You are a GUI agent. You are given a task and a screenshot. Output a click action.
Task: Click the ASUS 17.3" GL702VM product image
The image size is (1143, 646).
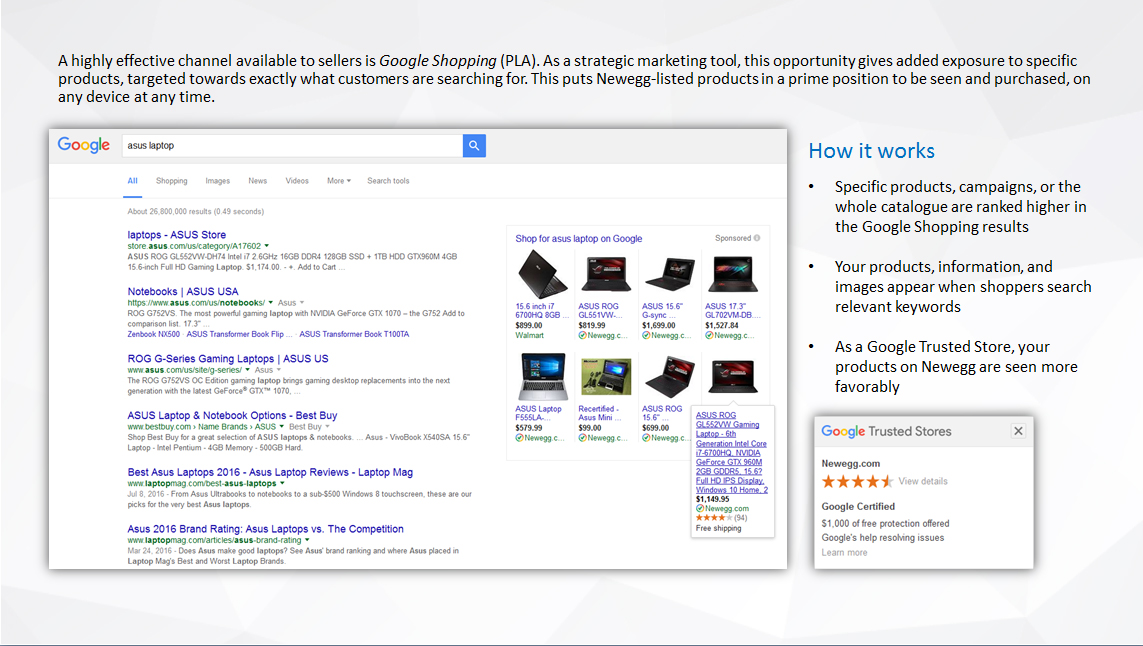[x=732, y=274]
